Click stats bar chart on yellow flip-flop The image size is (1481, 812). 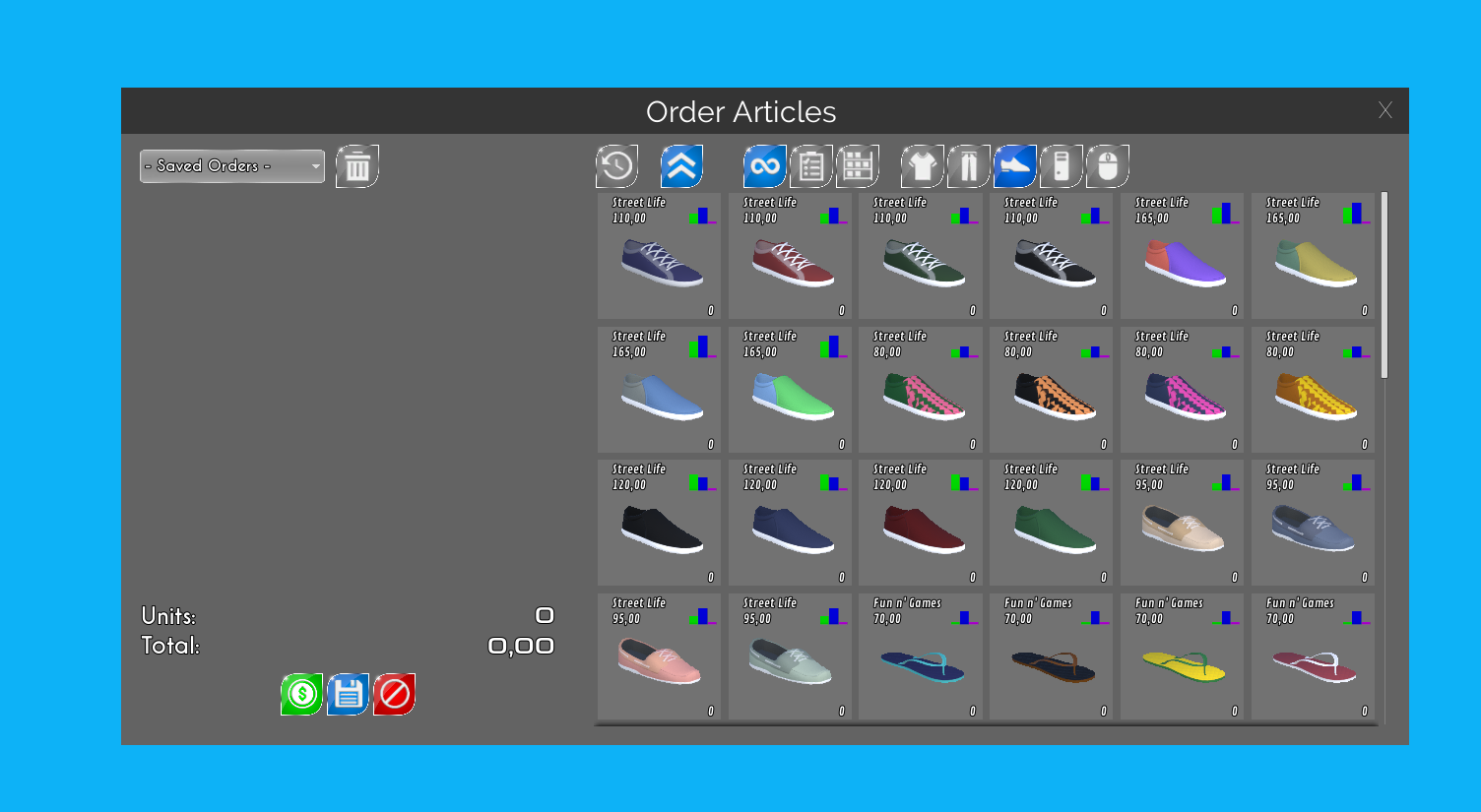(x=1226, y=617)
